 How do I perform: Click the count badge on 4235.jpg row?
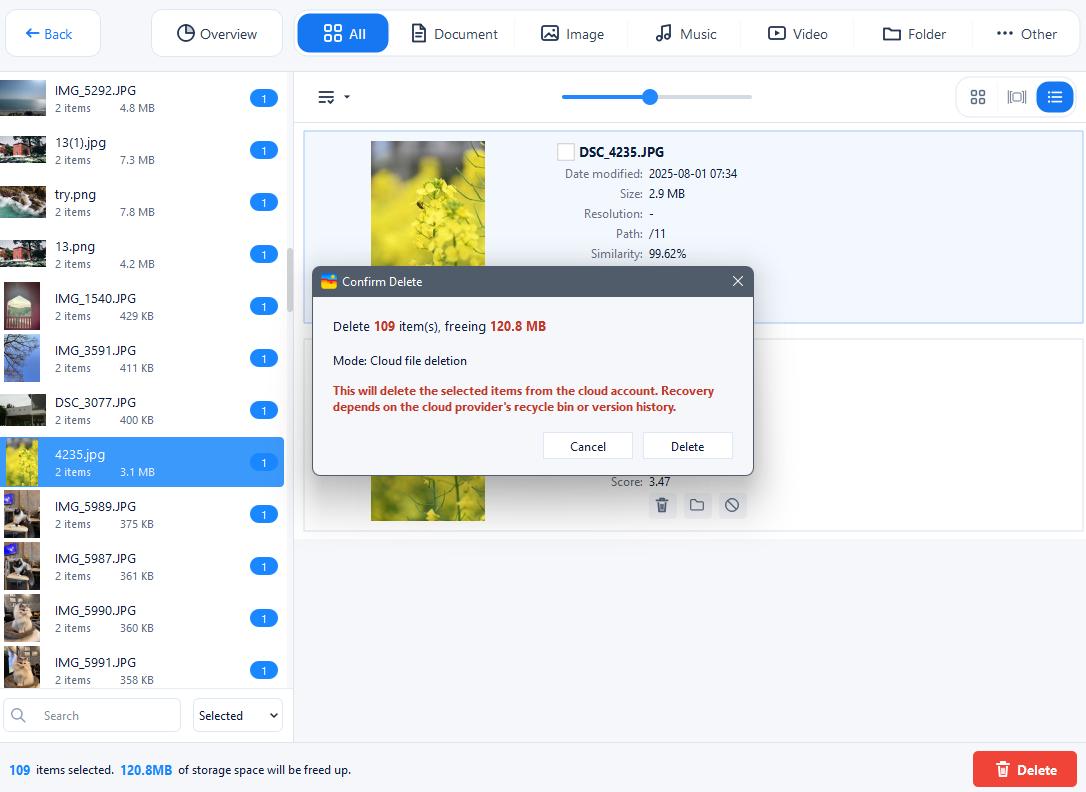264,462
